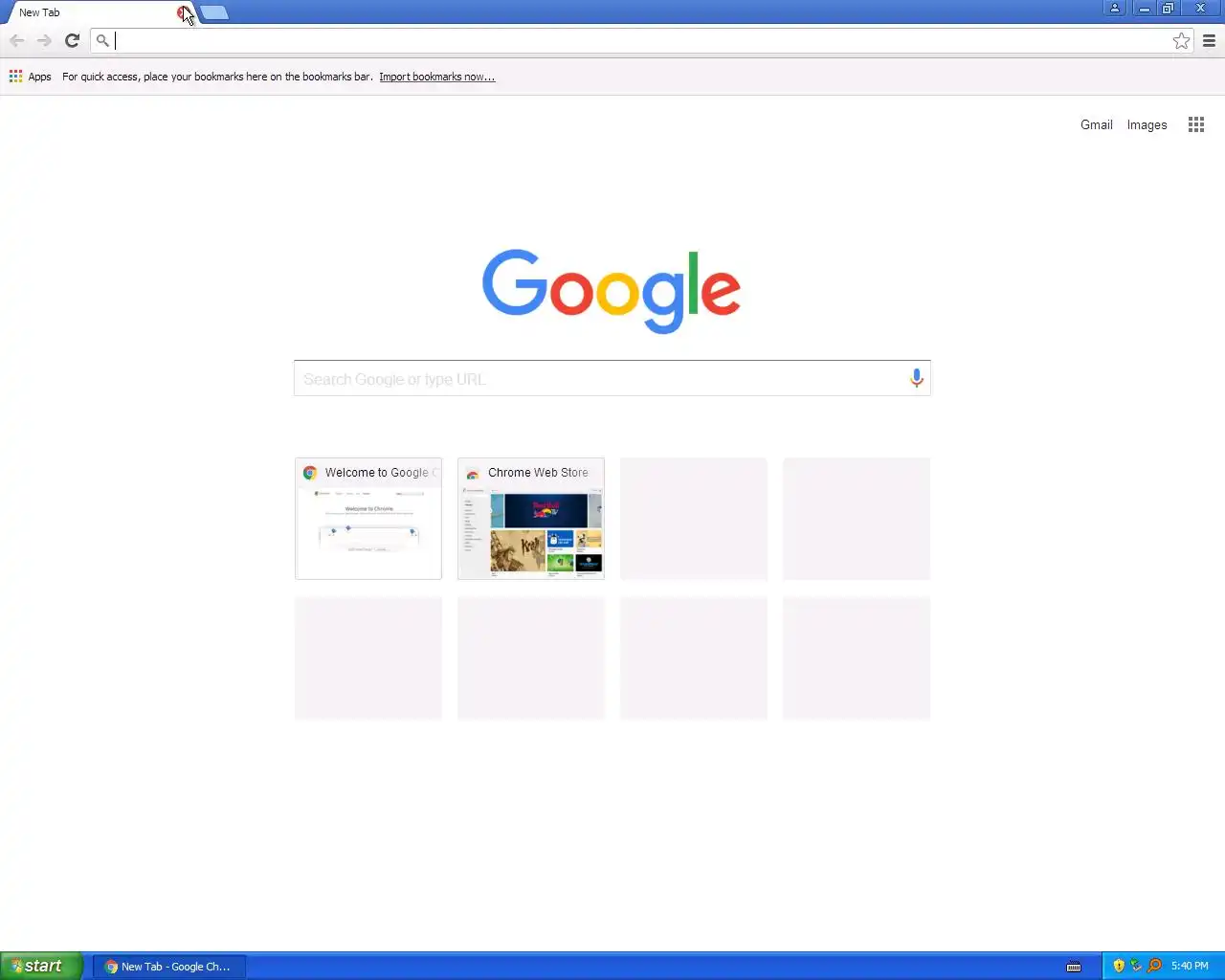The width and height of the screenshot is (1225, 980).
Task: Open the Chrome Web Store thumbnail
Action: tap(531, 519)
